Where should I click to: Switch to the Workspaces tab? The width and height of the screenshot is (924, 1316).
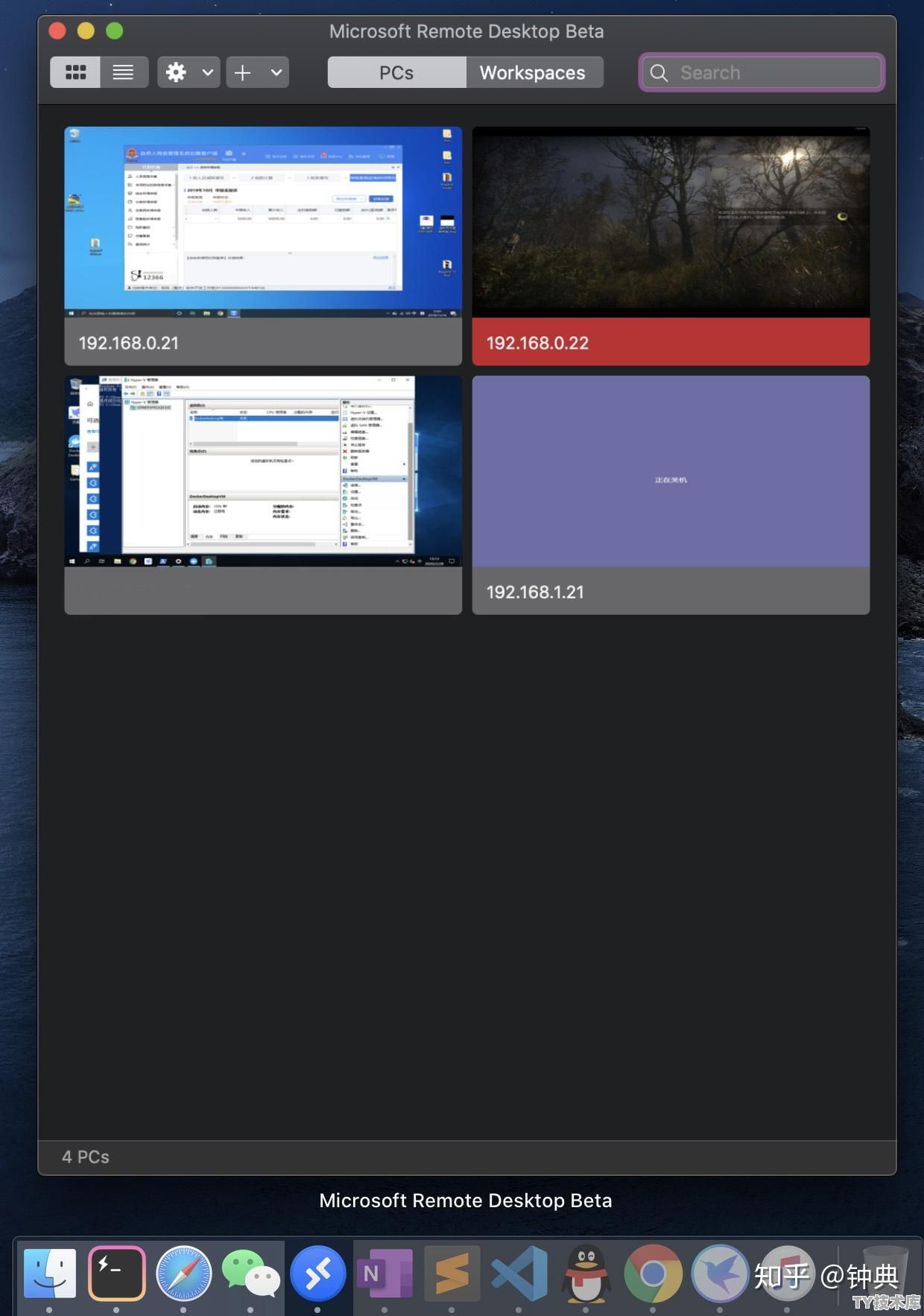pyautogui.click(x=534, y=72)
